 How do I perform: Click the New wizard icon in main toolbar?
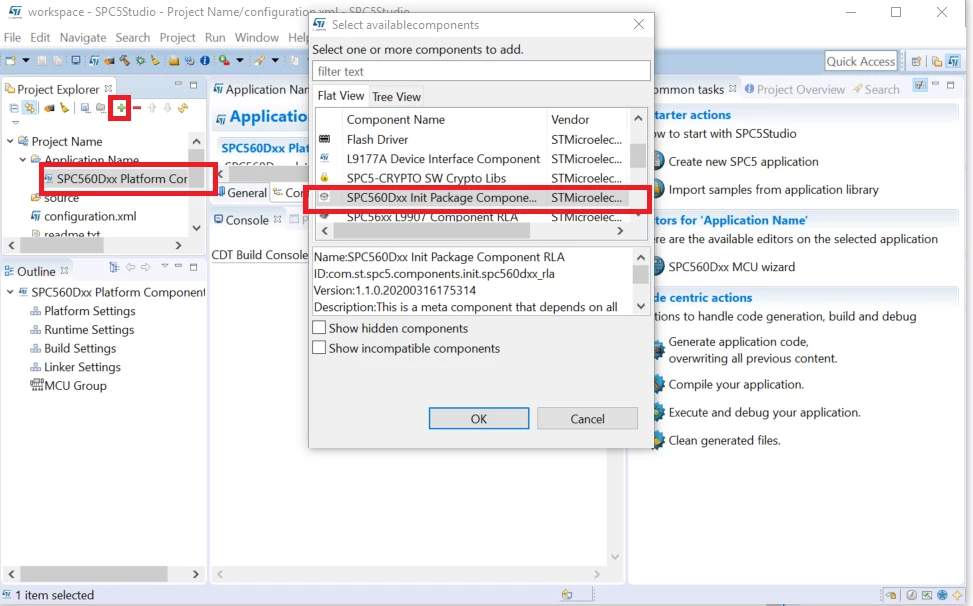11,61
